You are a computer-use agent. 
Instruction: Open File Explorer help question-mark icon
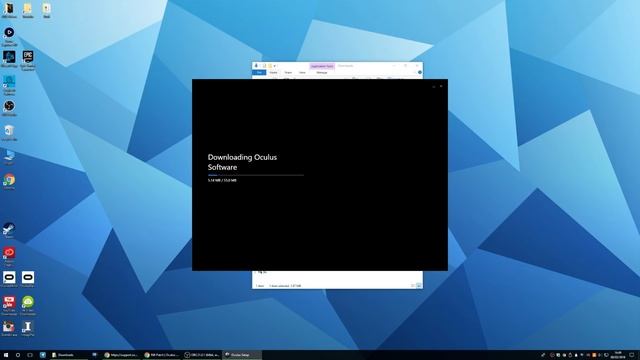pos(420,72)
